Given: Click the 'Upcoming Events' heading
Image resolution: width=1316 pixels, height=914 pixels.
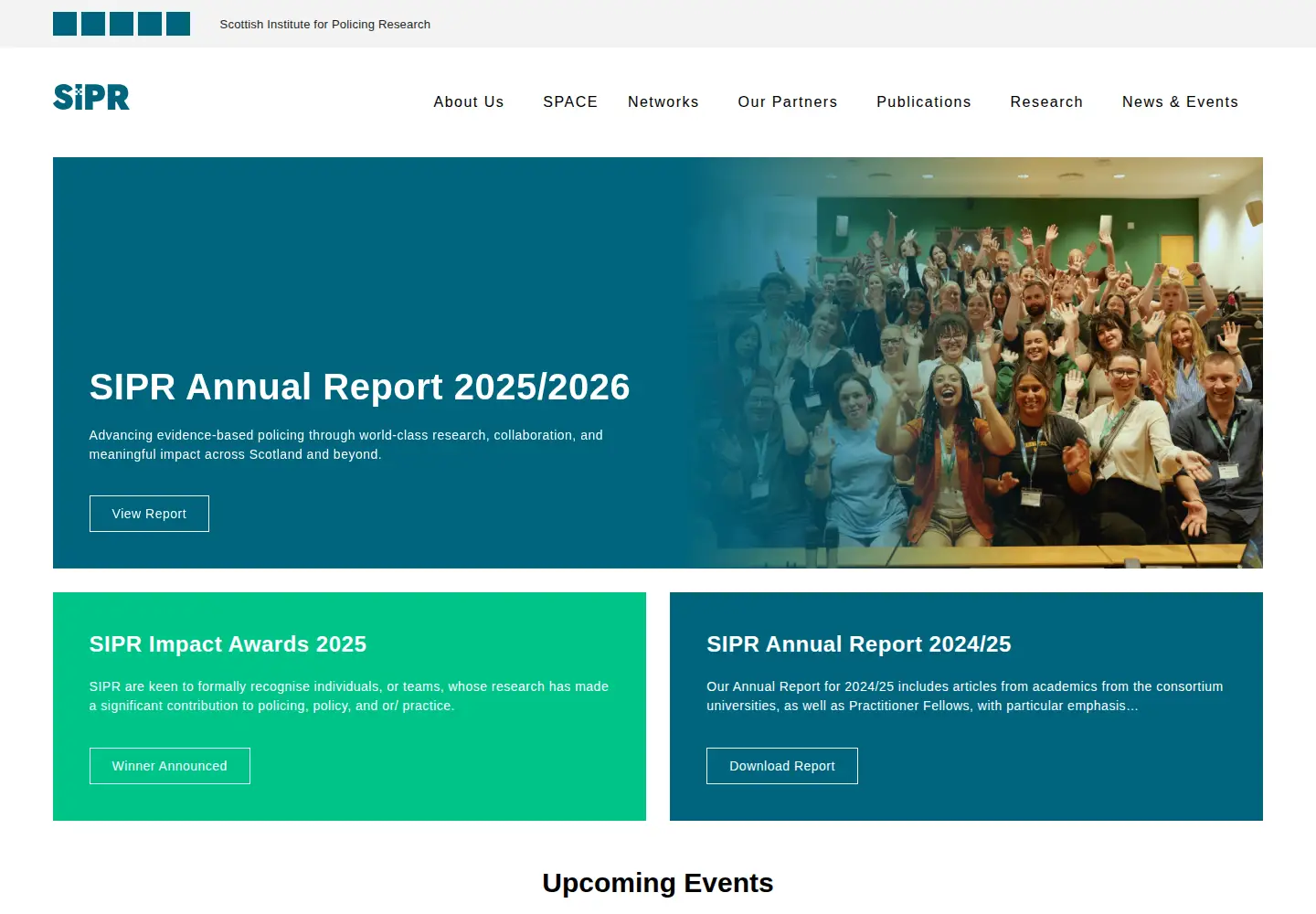Looking at the screenshot, I should click(x=658, y=883).
